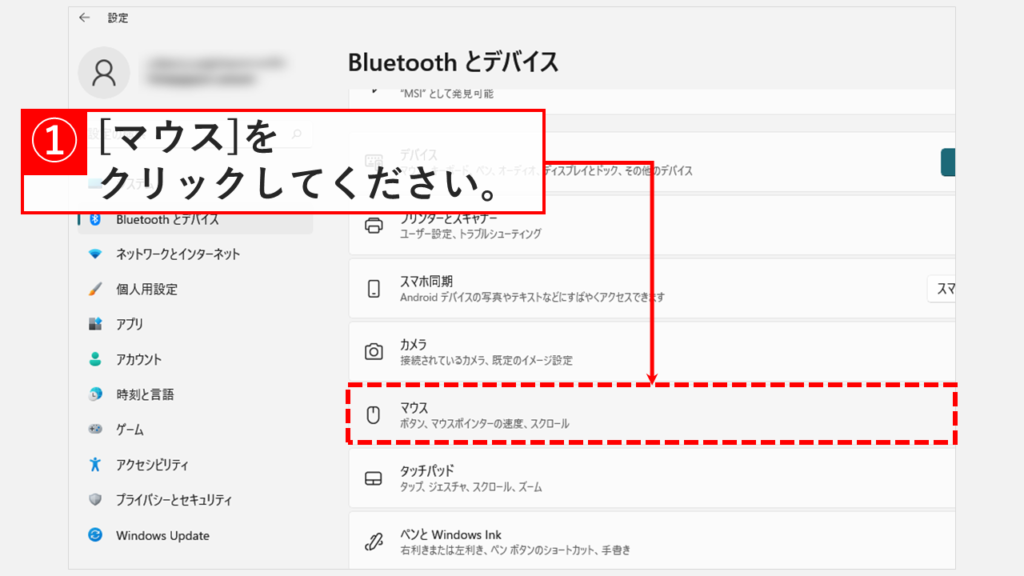Click the personalization brush icon
1024x576 pixels.
(x=95, y=289)
